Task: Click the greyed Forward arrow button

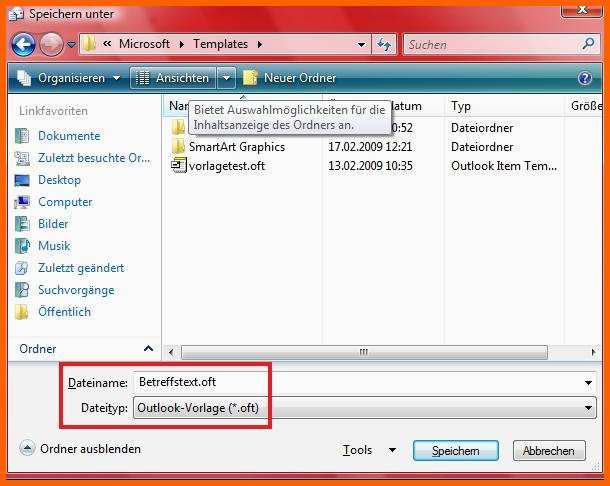Action: coord(51,45)
